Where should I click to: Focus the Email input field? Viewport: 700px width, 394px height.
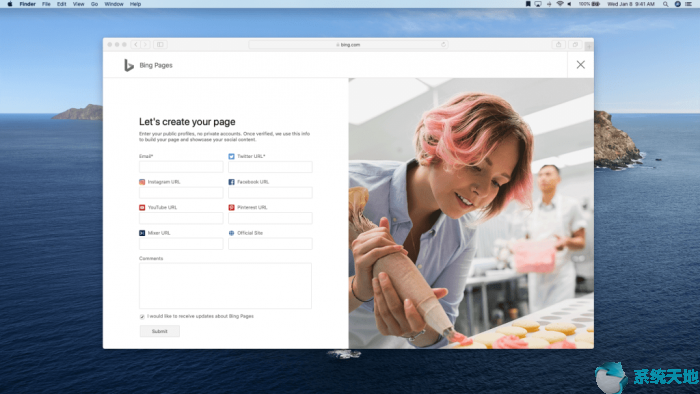(x=181, y=167)
